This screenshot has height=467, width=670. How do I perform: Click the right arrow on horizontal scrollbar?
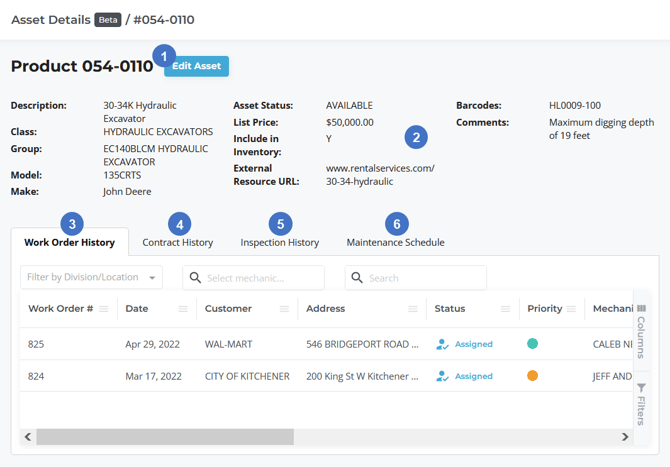pos(626,437)
